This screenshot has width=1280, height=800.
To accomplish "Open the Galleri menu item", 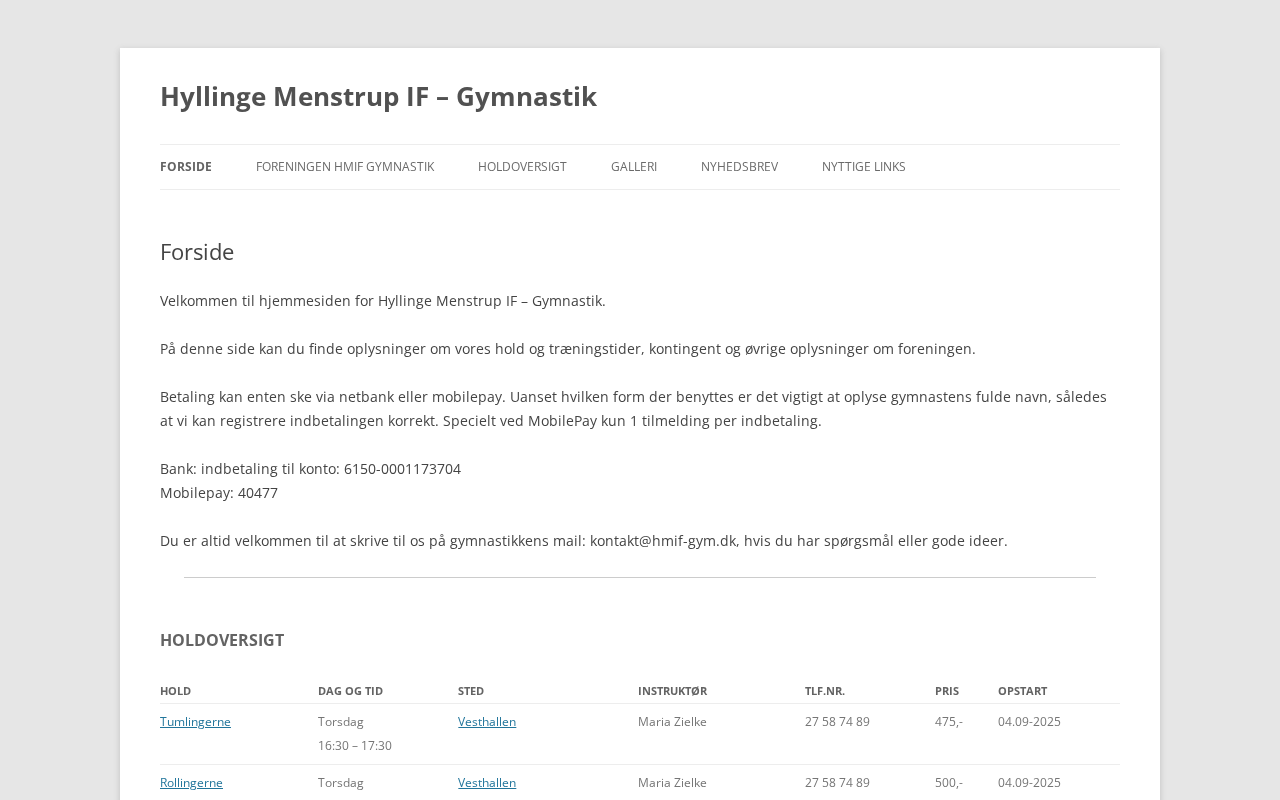I will (x=634, y=167).
